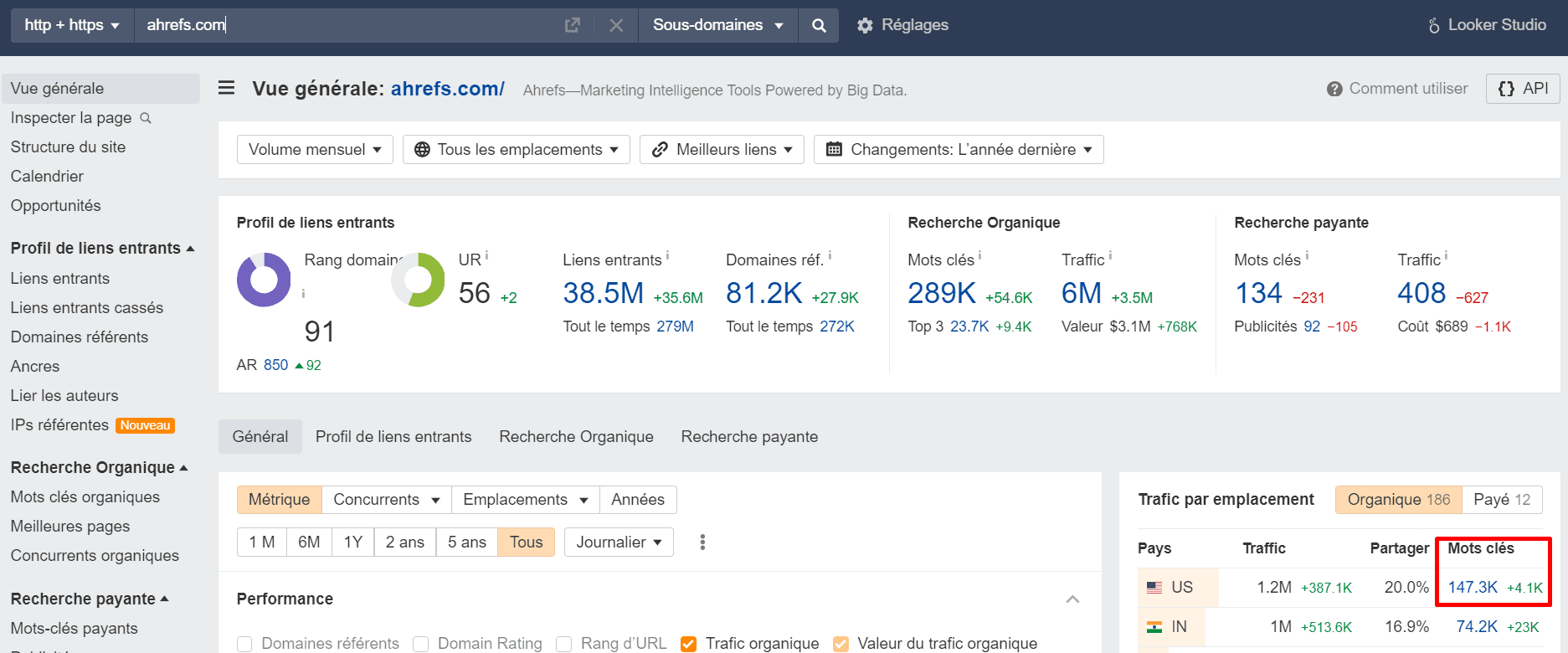The height and width of the screenshot is (653, 1568).
Task: Open Vue générale in sidebar
Action: point(101,89)
